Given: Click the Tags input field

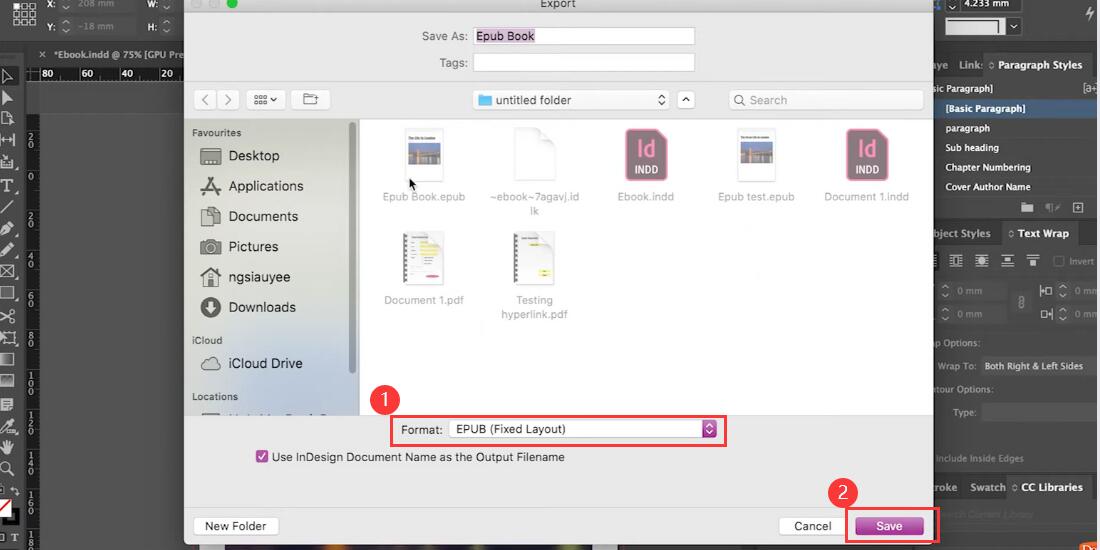Looking at the screenshot, I should (584, 62).
